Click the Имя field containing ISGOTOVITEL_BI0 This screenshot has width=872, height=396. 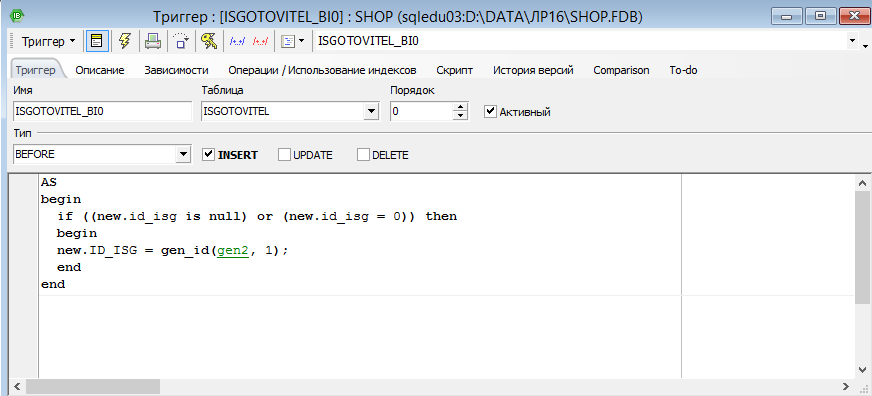click(102, 111)
